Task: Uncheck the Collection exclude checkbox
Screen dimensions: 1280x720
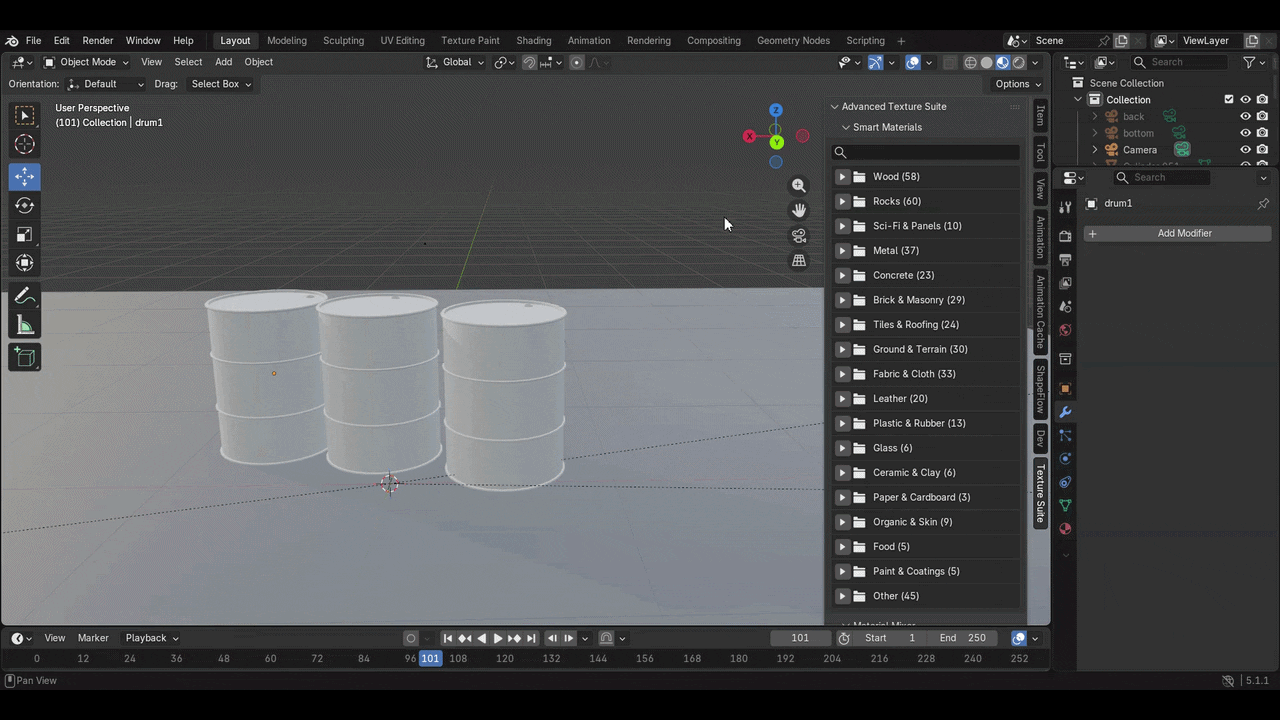Action: pyautogui.click(x=1229, y=100)
